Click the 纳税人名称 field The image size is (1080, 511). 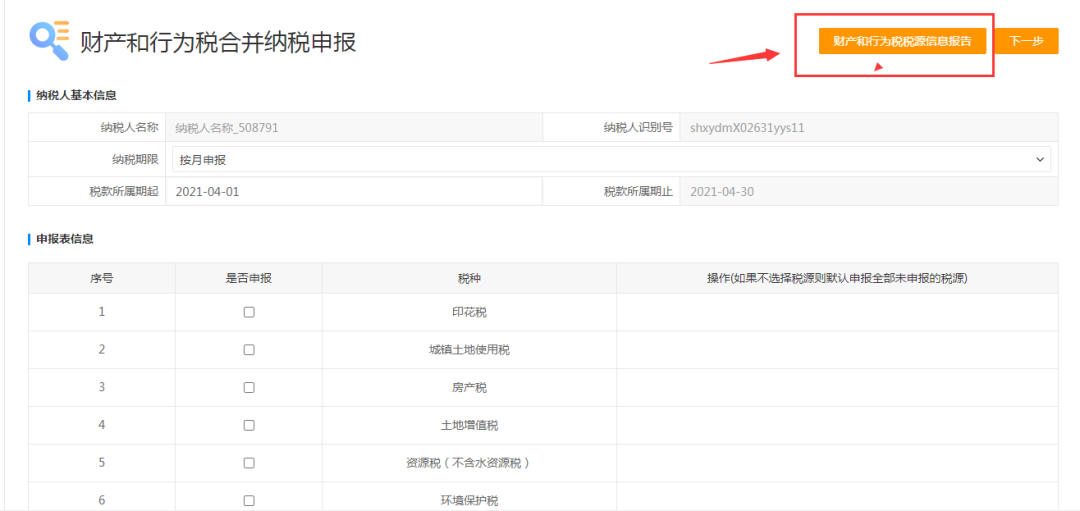353,127
